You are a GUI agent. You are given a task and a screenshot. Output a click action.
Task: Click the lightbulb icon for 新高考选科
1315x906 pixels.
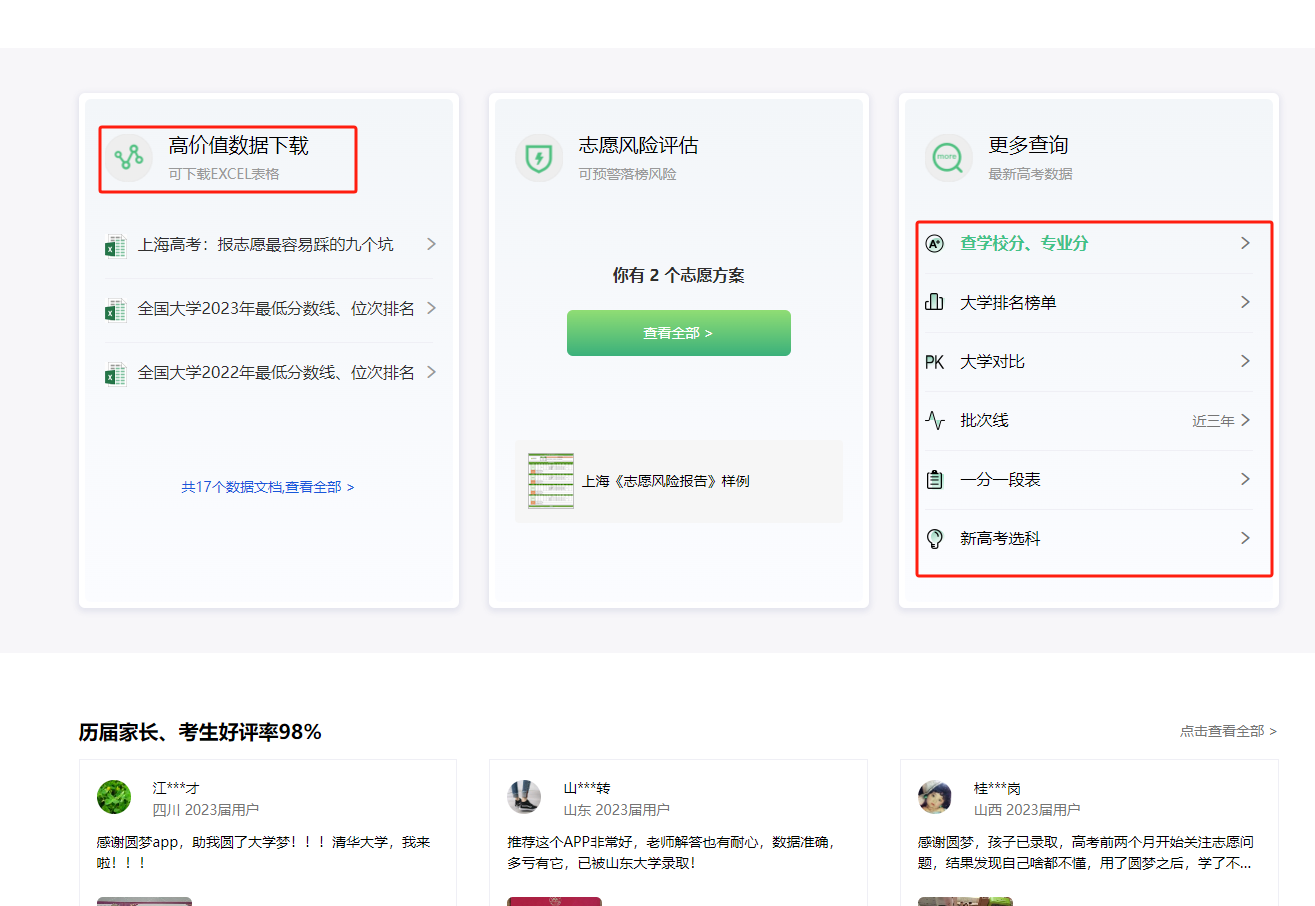(x=934, y=539)
